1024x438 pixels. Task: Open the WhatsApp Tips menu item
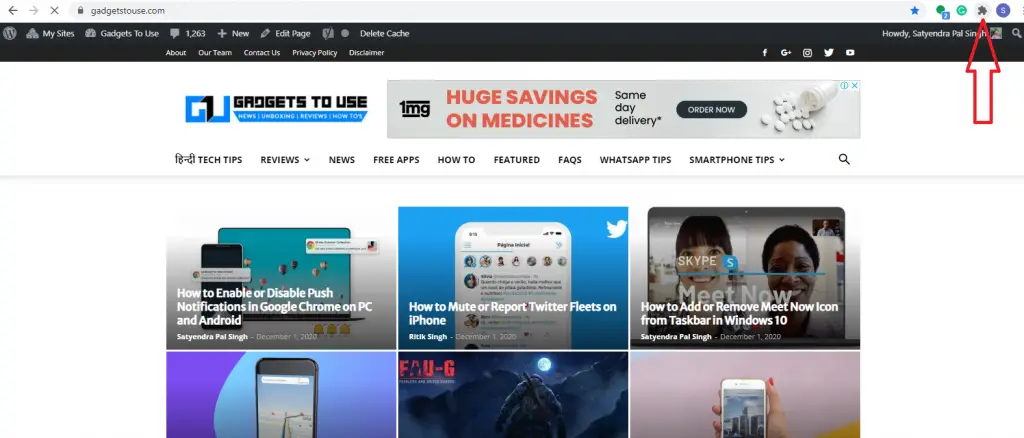pos(635,160)
